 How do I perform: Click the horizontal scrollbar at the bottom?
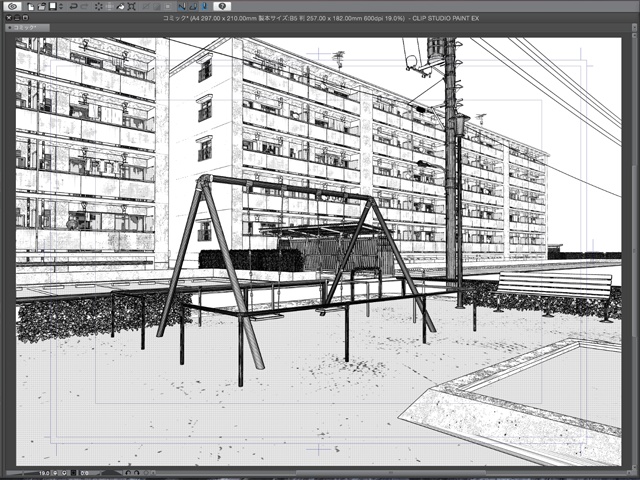click(x=392, y=473)
